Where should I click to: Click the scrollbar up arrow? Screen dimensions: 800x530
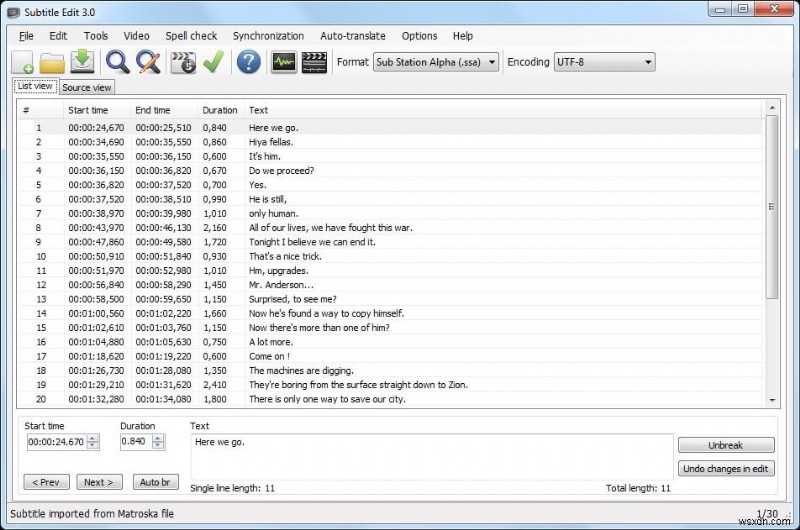[772, 108]
